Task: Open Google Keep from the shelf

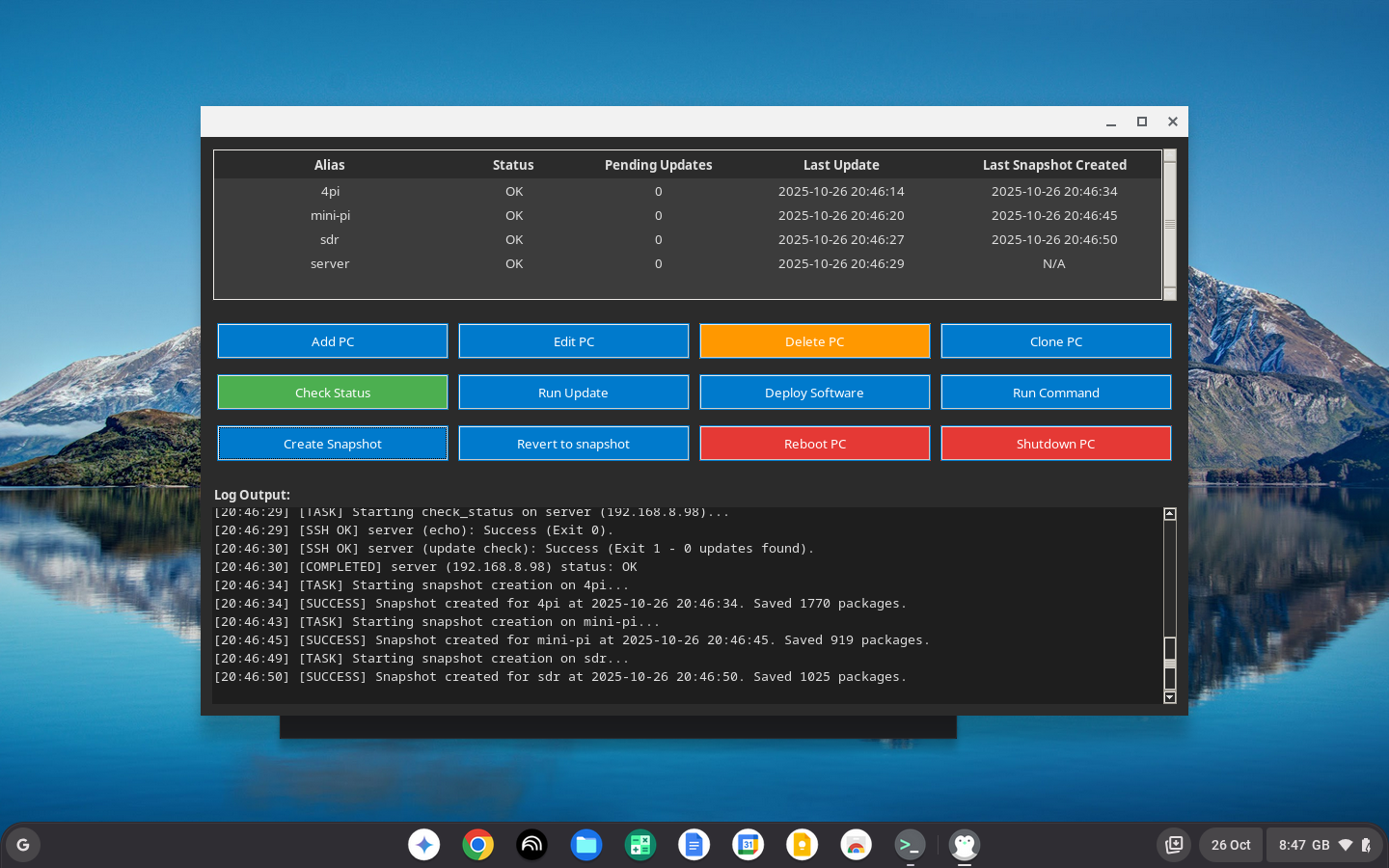Action: 802,845
